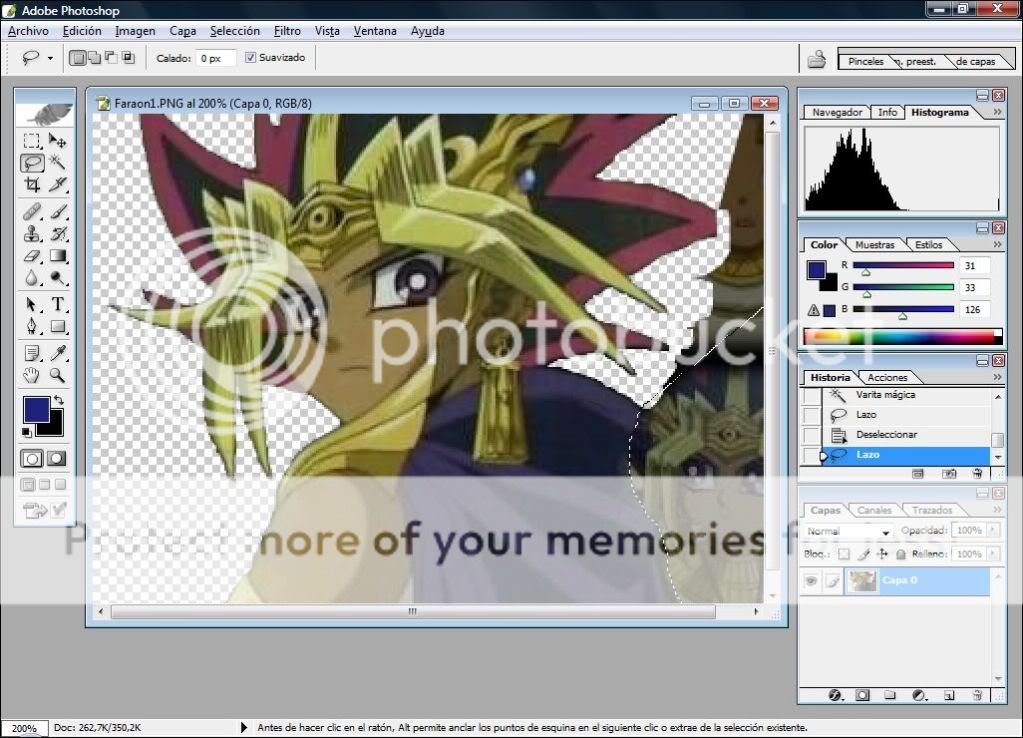The image size is (1023, 738).
Task: Expand the Opacidad slider arrow
Action: click(991, 531)
